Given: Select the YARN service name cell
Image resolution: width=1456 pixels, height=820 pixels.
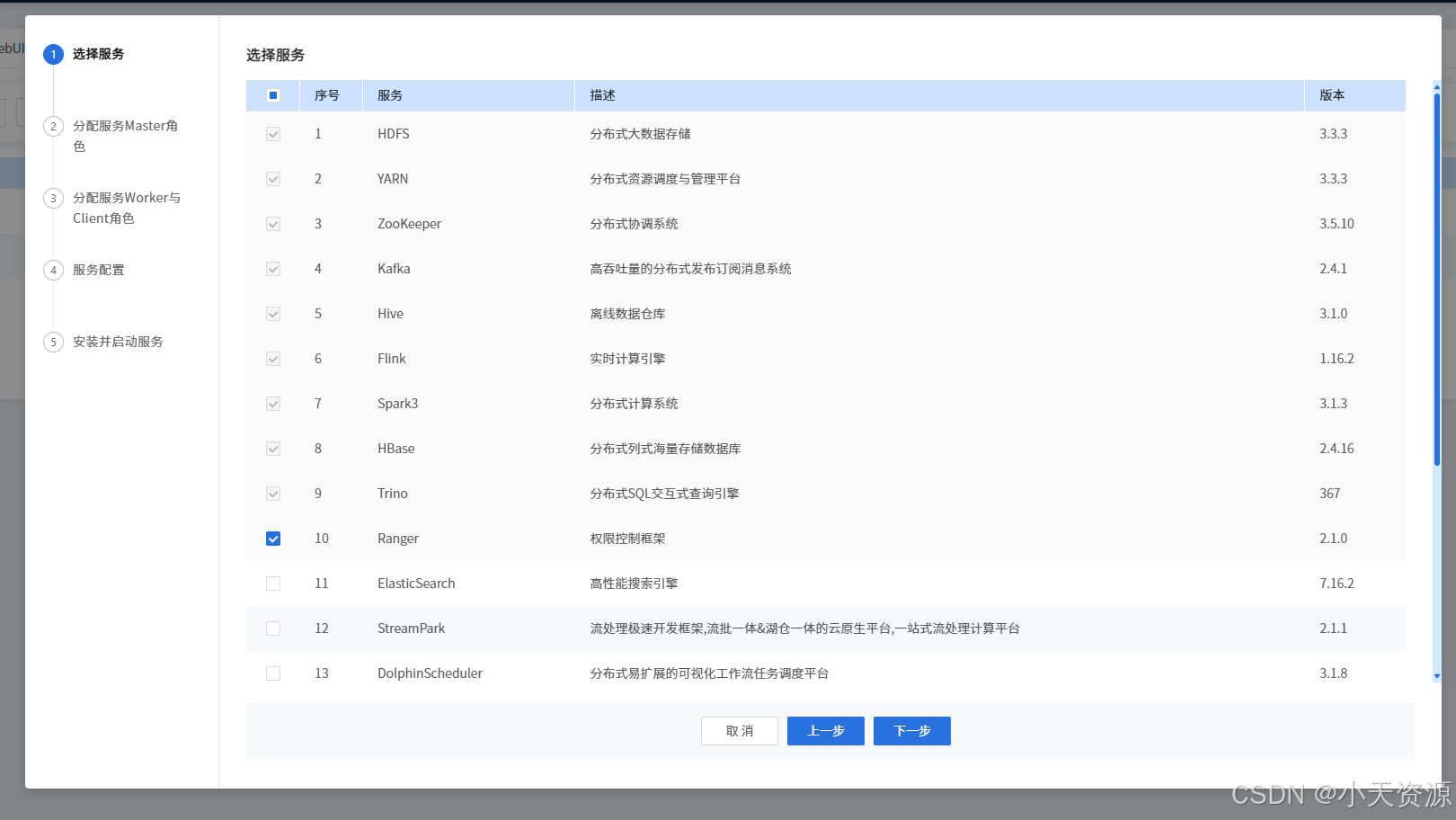Looking at the screenshot, I should tap(393, 179).
